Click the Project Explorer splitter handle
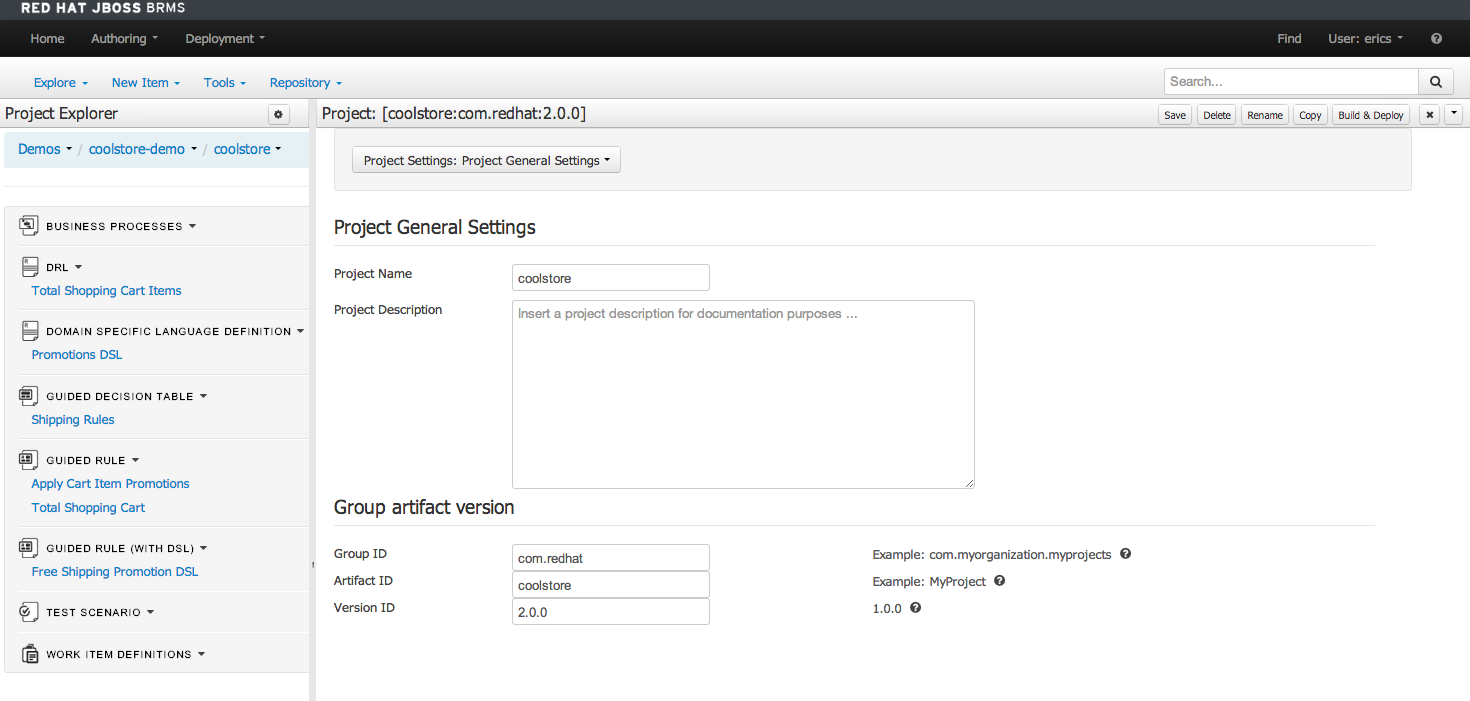1470x701 pixels. pos(313,565)
